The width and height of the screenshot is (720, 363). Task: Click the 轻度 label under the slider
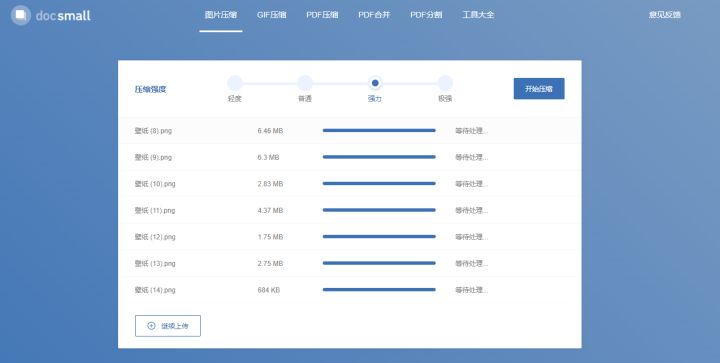pos(235,99)
